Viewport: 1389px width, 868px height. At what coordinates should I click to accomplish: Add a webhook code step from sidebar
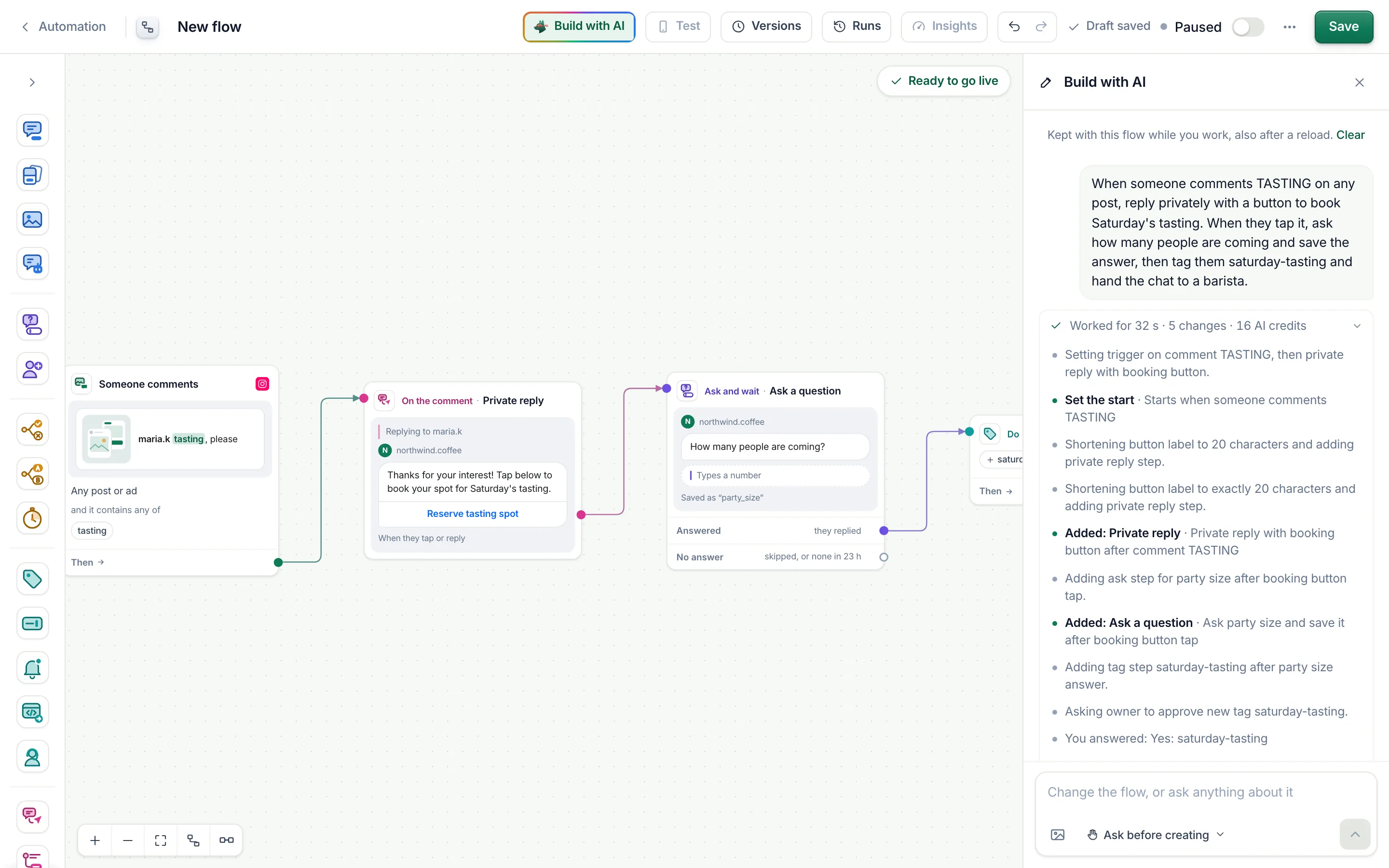point(33,712)
